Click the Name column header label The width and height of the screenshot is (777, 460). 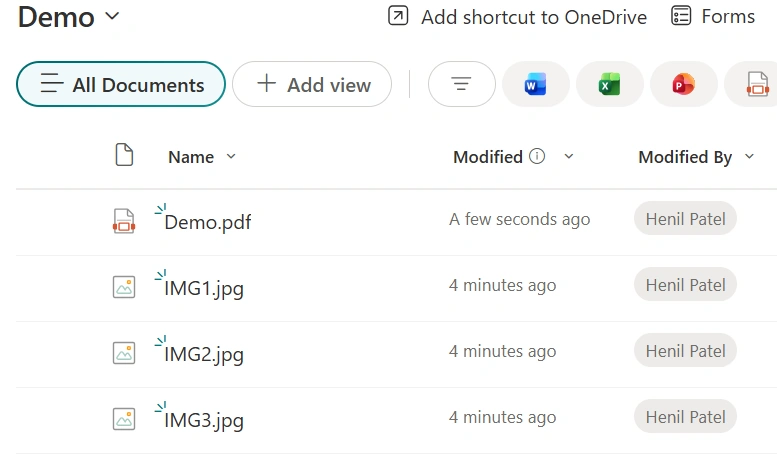click(x=191, y=157)
